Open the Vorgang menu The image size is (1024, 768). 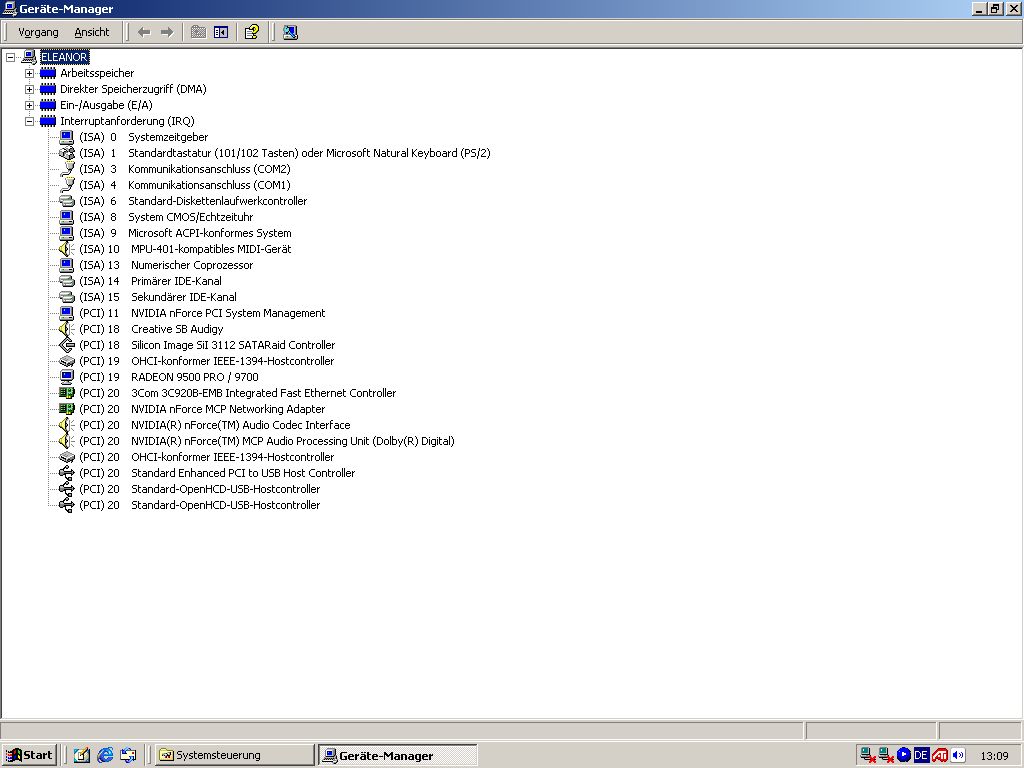coord(38,32)
